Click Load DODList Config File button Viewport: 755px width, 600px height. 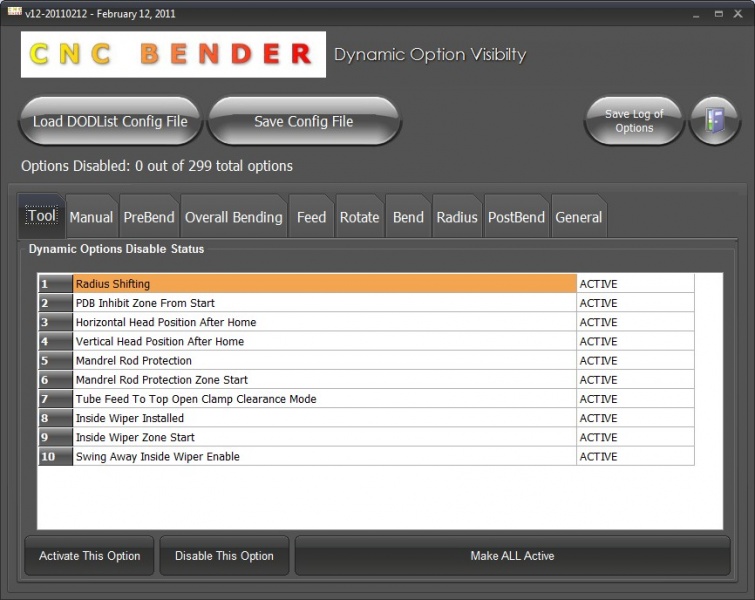110,121
